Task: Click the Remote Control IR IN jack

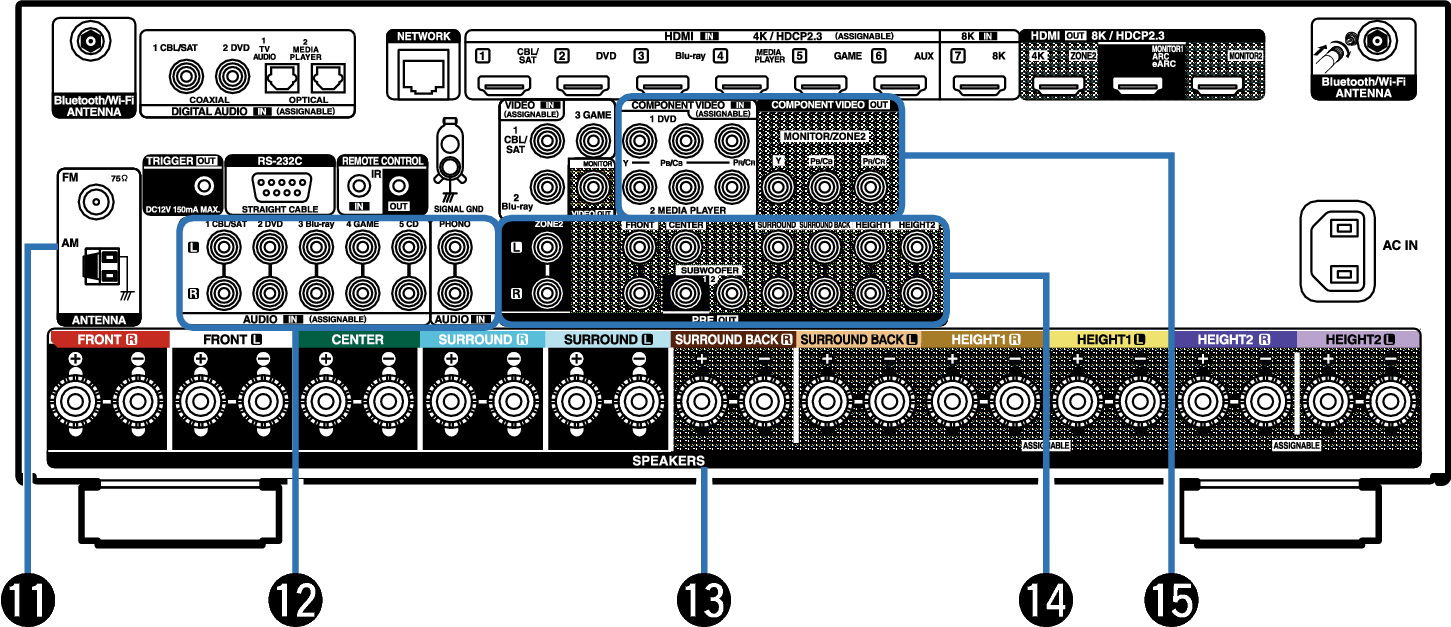Action: point(356,186)
